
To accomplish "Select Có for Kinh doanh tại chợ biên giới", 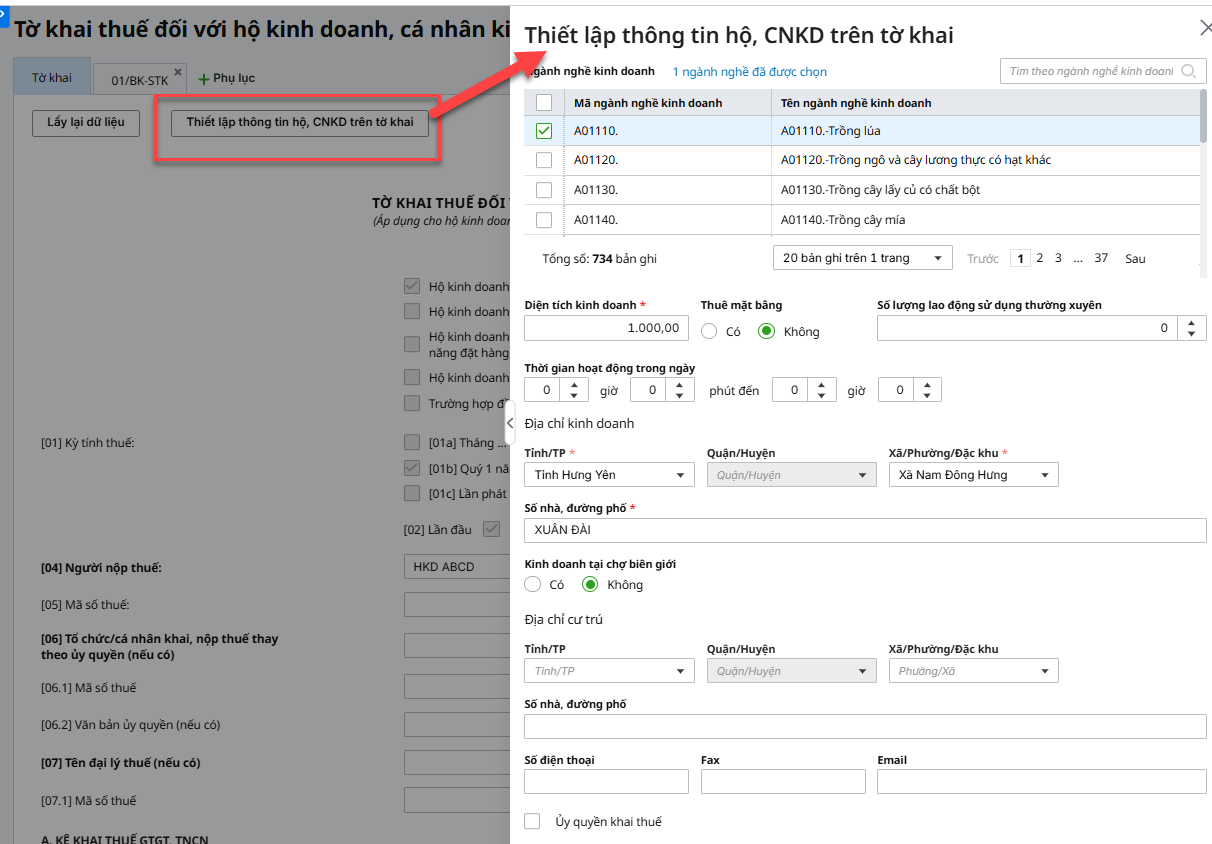I will tap(533, 584).
